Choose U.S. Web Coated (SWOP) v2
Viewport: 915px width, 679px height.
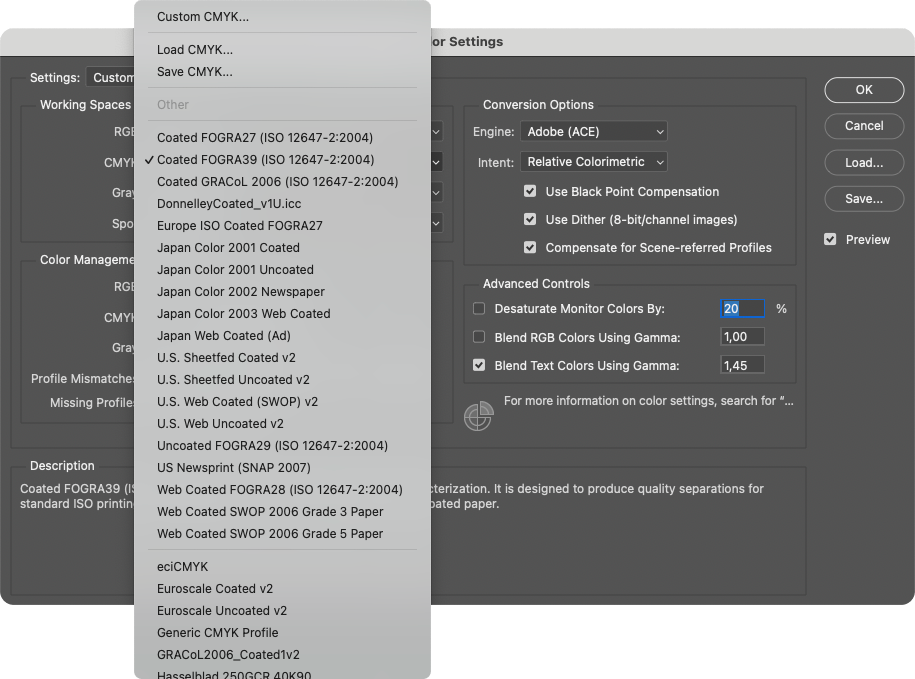coord(237,402)
